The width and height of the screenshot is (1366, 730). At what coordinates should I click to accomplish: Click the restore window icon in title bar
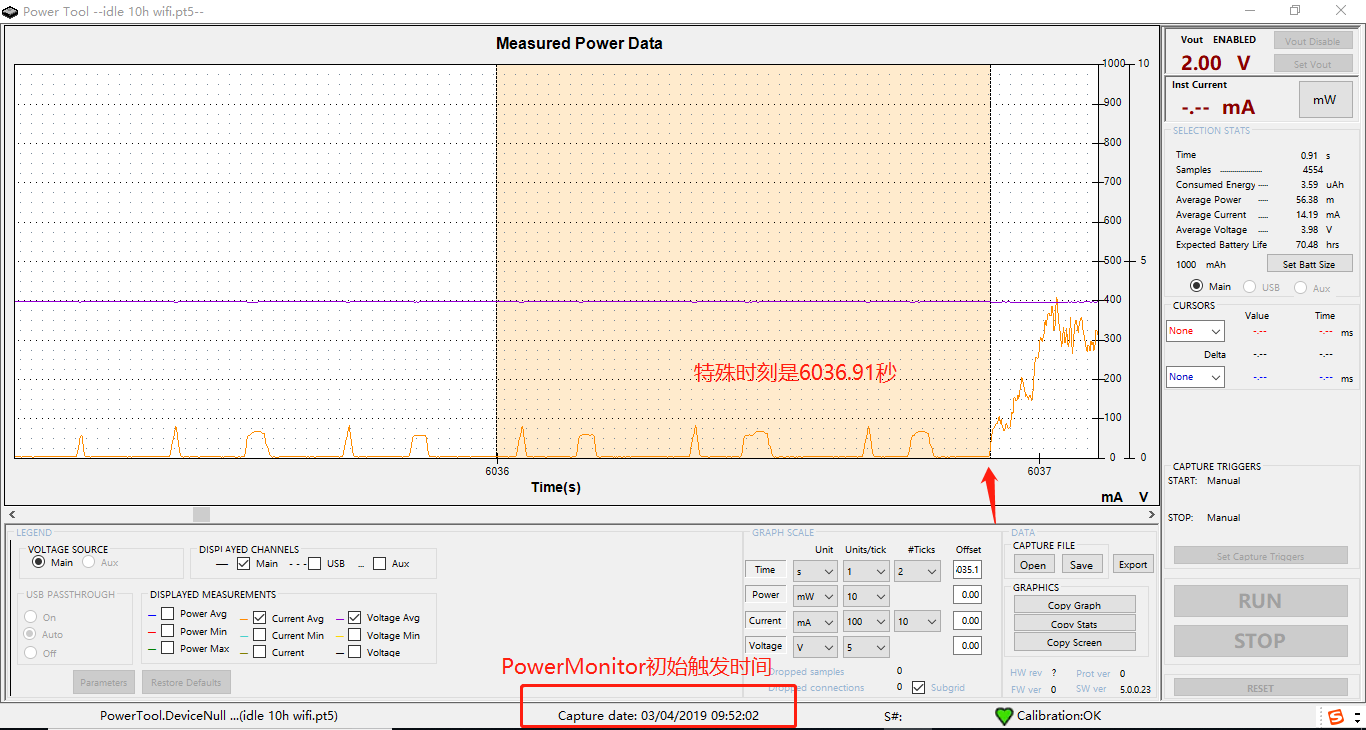coord(1295,10)
